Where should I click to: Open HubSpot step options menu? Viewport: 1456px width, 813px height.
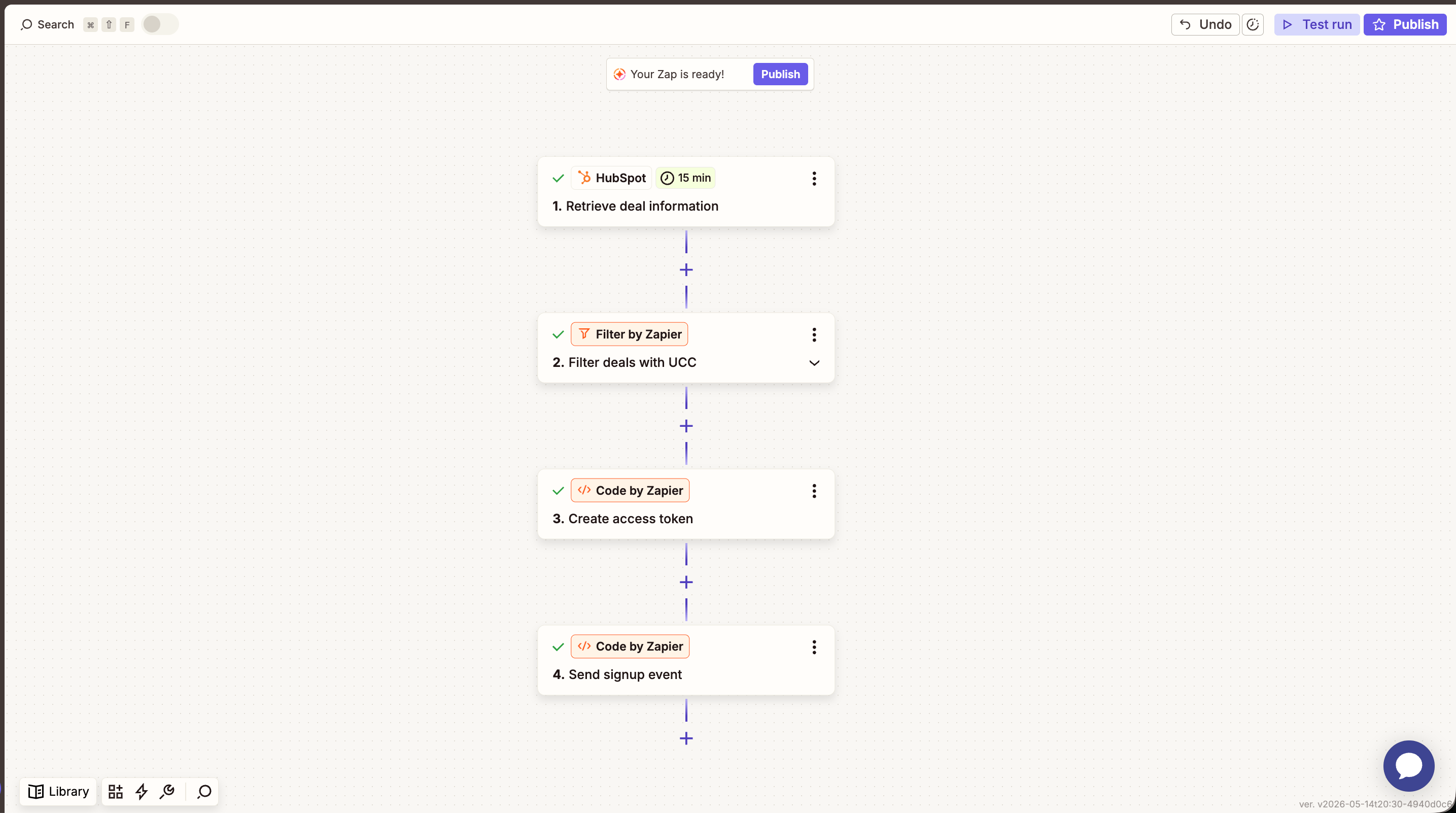click(814, 179)
